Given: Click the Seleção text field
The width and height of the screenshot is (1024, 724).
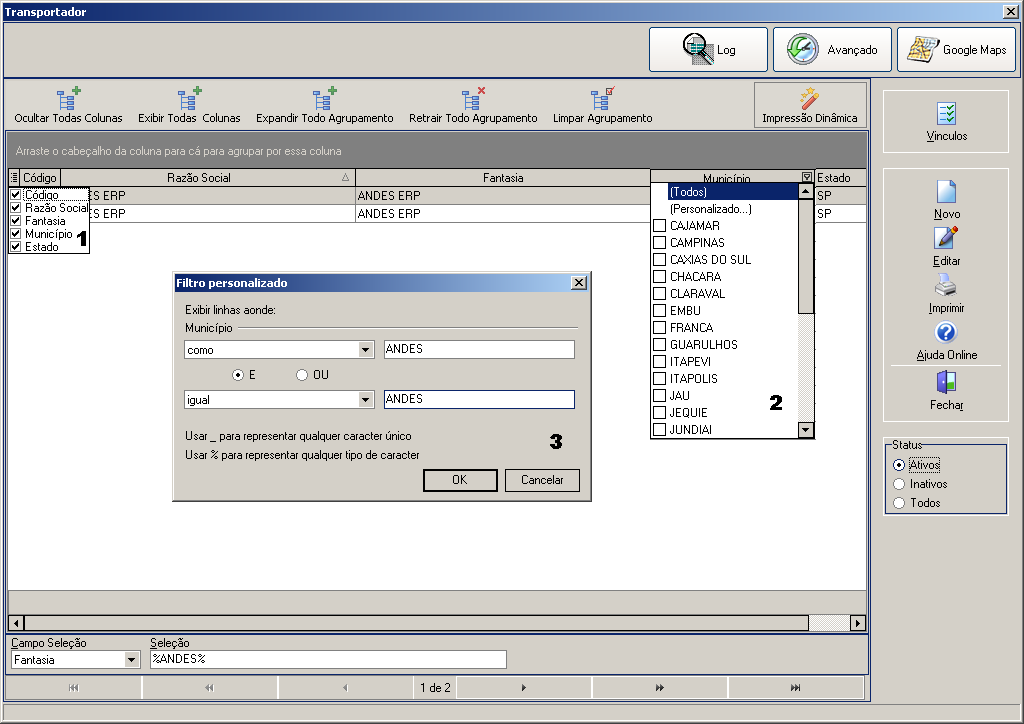Looking at the screenshot, I should click(x=328, y=659).
